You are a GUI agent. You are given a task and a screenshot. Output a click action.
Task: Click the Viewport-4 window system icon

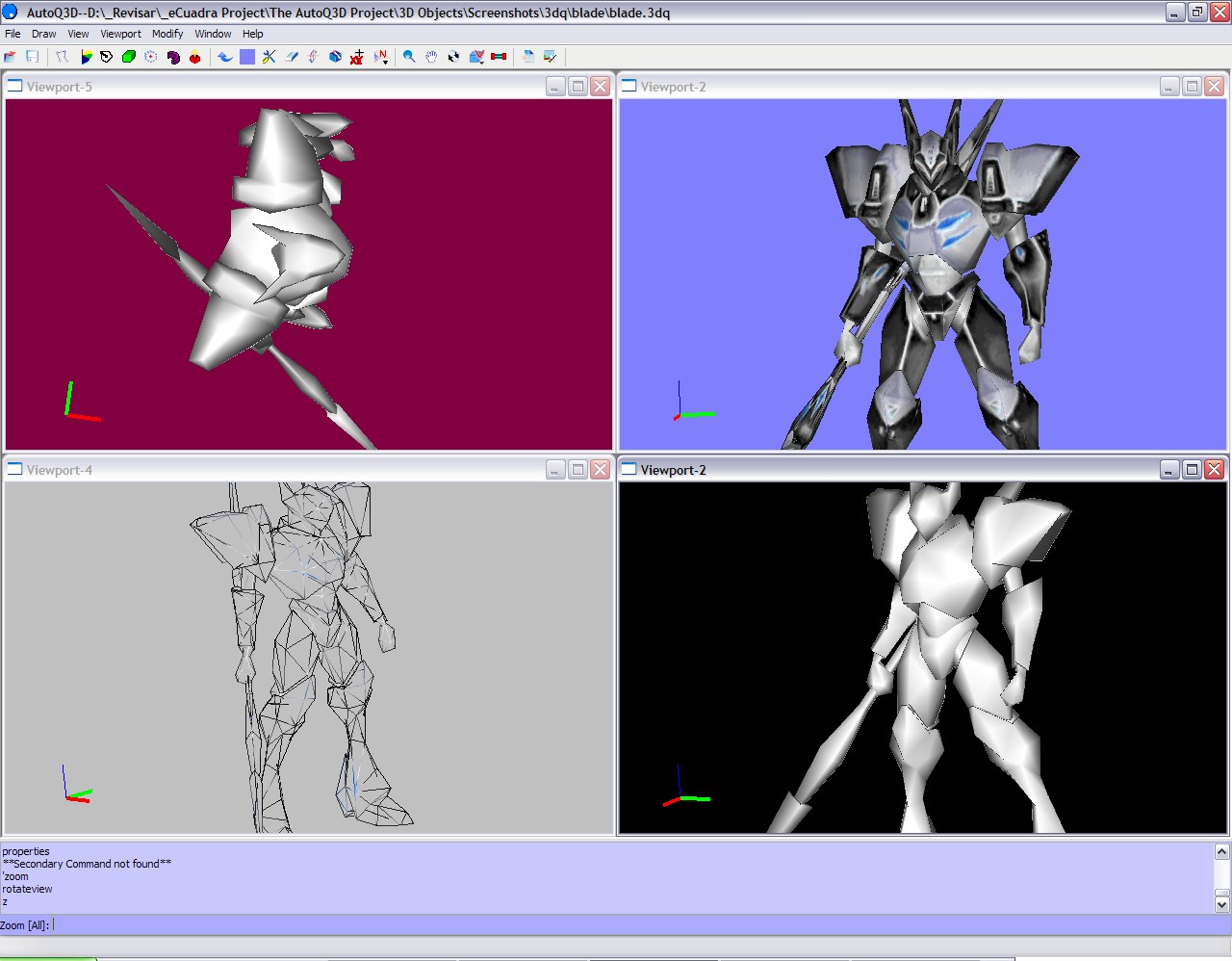click(15, 469)
